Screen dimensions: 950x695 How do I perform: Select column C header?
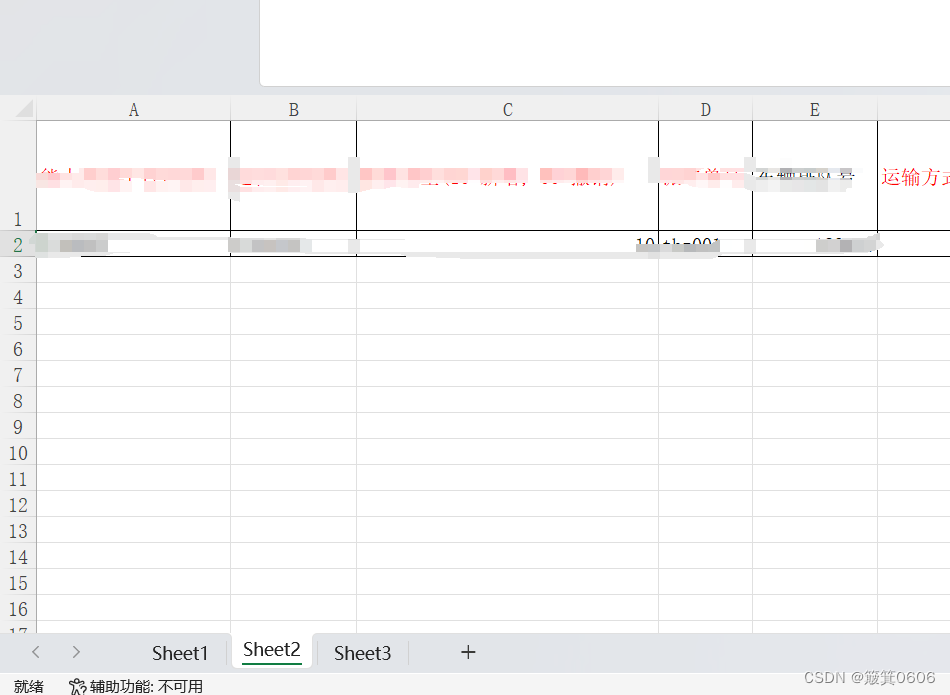[x=508, y=110]
